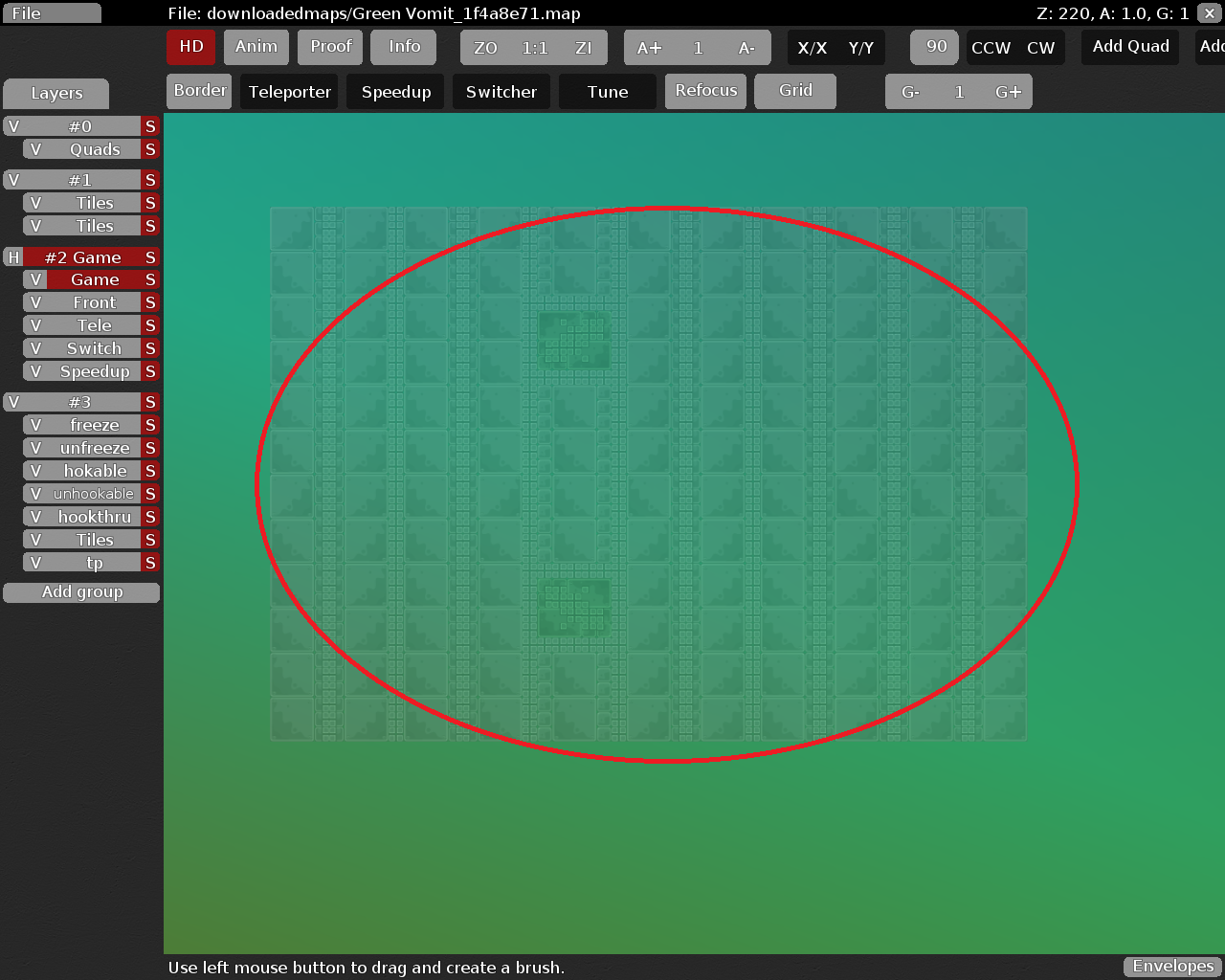This screenshot has height=980, width=1225.
Task: Open the Envelopes panel
Action: point(1172,966)
